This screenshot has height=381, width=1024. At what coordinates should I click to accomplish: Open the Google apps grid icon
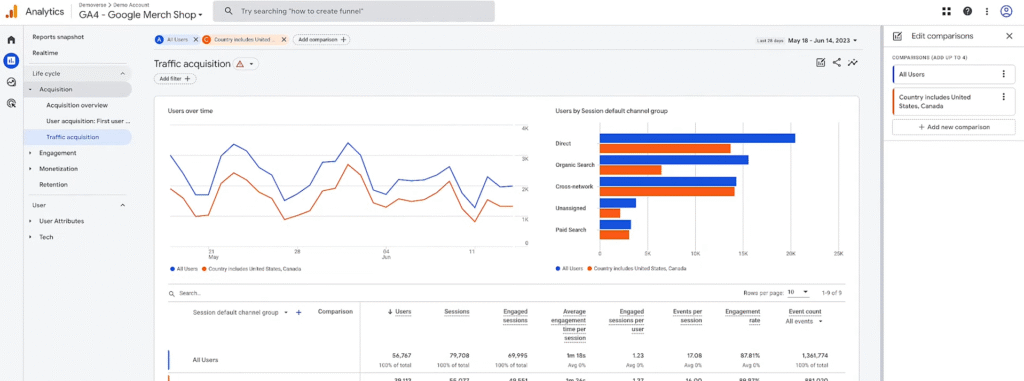pyautogui.click(x=946, y=11)
